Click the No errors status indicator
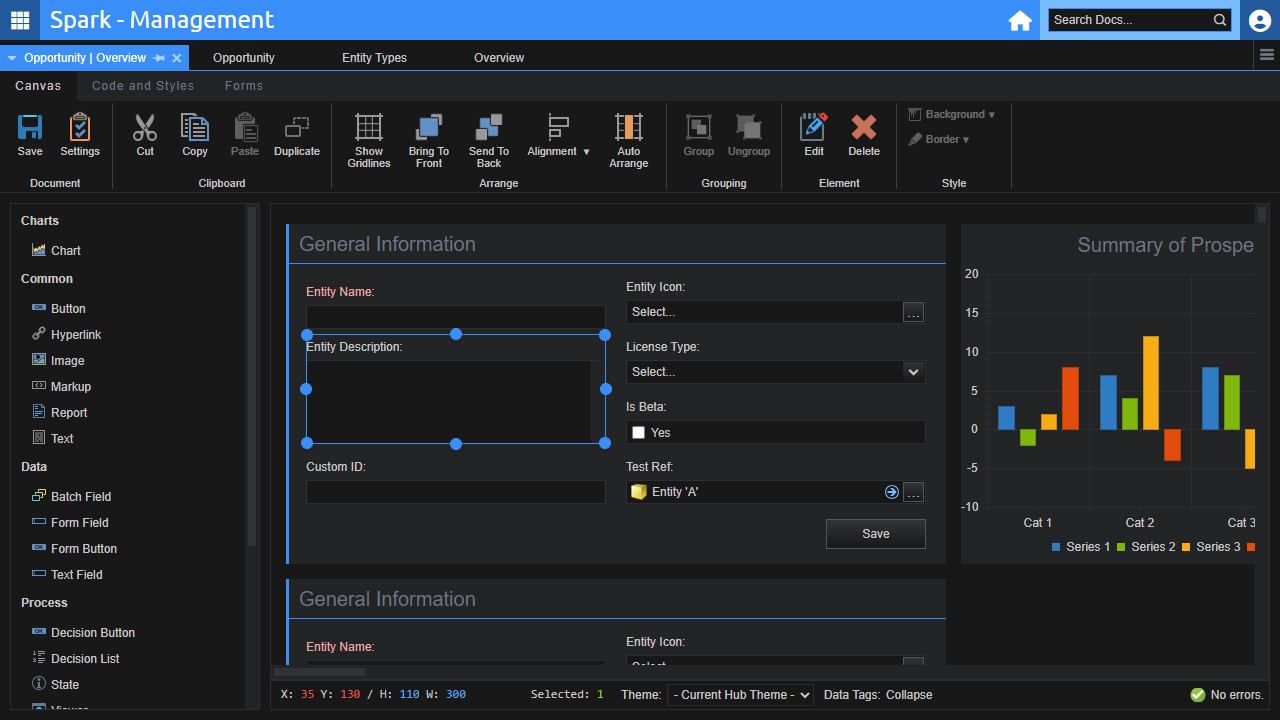 (1227, 695)
